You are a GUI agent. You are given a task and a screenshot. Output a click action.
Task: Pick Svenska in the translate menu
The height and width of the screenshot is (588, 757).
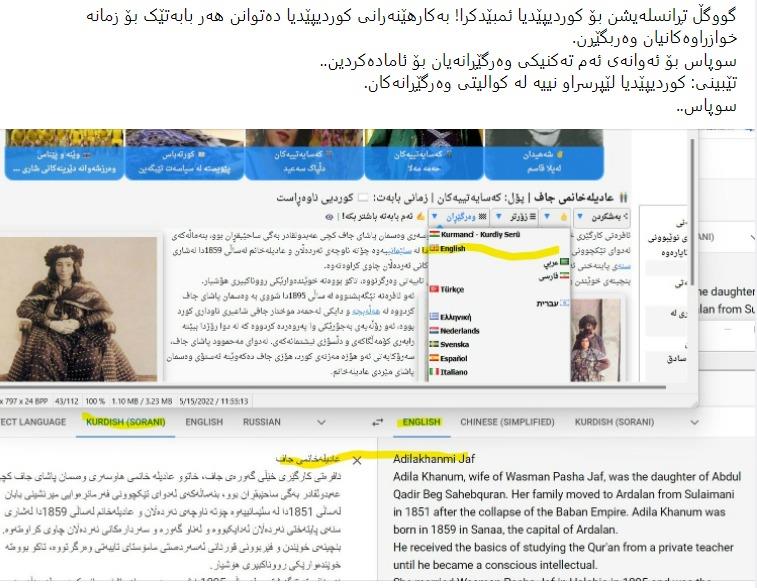[453, 343]
